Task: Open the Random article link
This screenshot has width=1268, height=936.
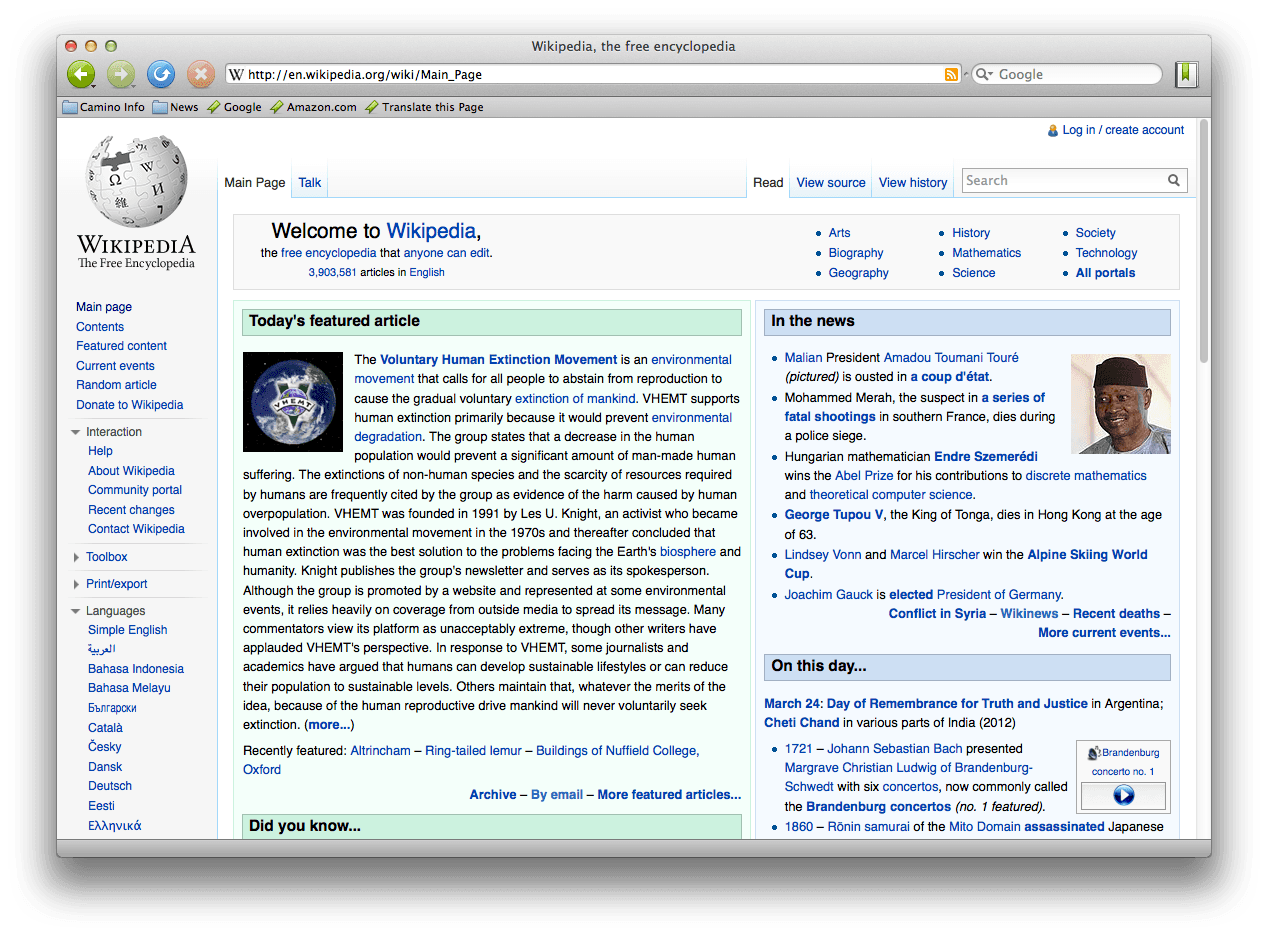Action: click(116, 385)
